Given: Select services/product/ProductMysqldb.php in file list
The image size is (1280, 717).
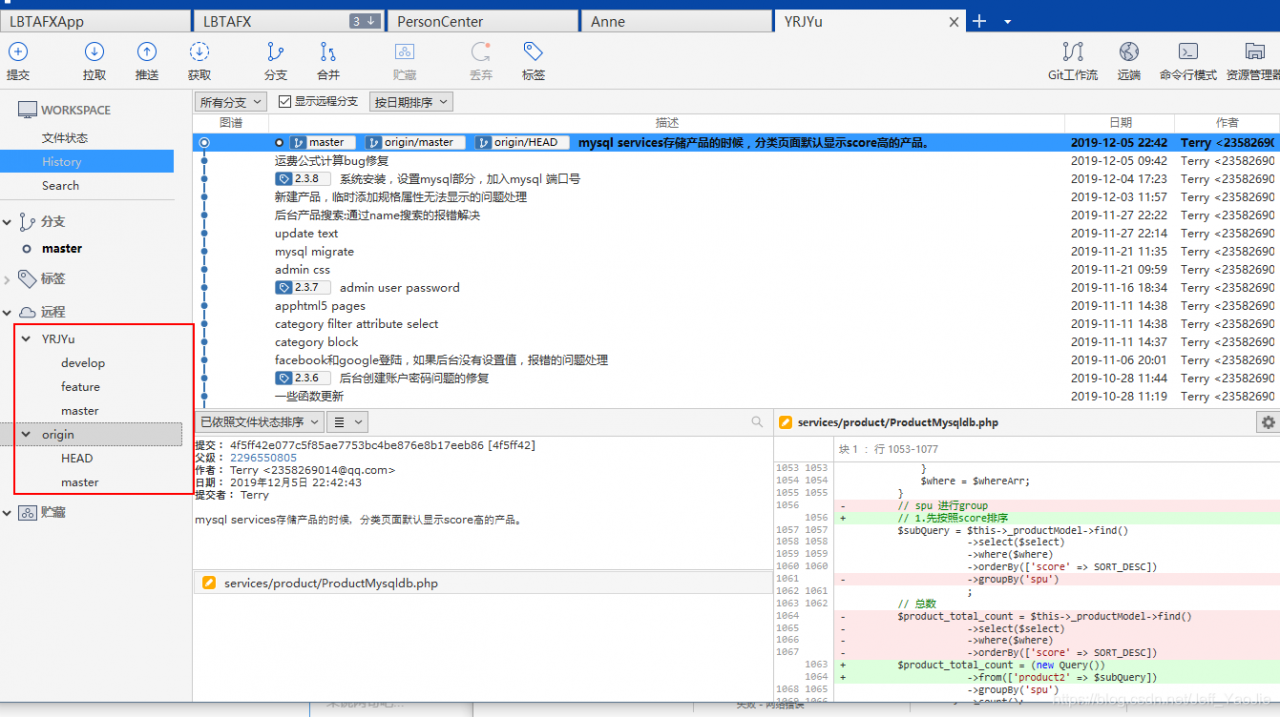Looking at the screenshot, I should coord(482,583).
